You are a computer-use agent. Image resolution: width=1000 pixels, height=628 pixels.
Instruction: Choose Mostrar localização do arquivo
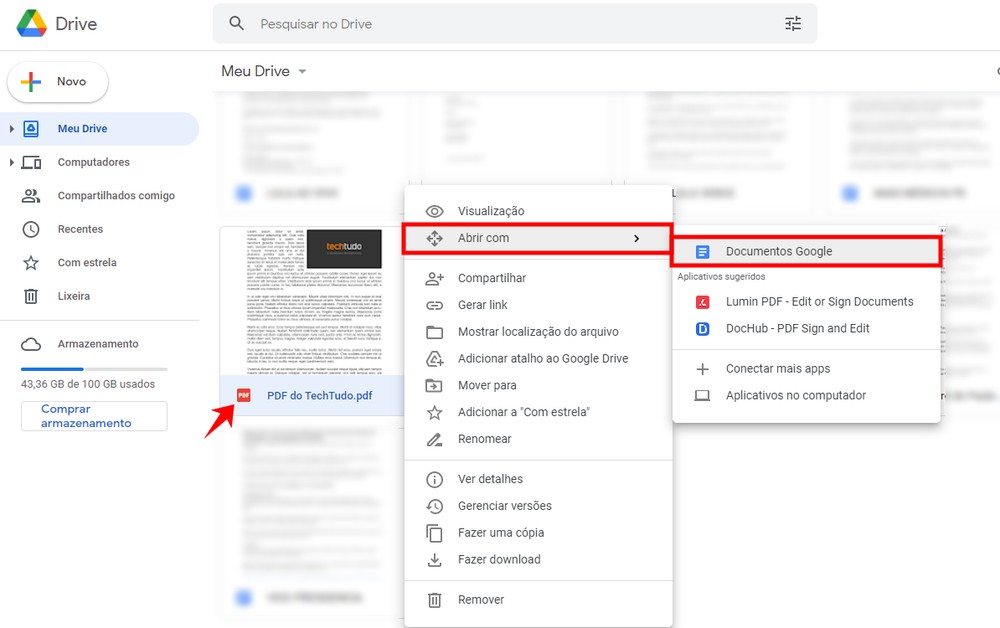click(538, 332)
